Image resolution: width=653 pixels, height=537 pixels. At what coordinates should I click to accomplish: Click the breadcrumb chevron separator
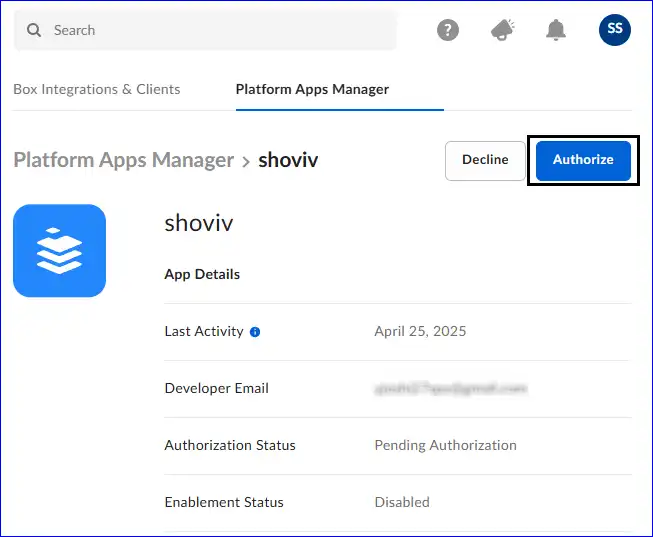click(246, 160)
